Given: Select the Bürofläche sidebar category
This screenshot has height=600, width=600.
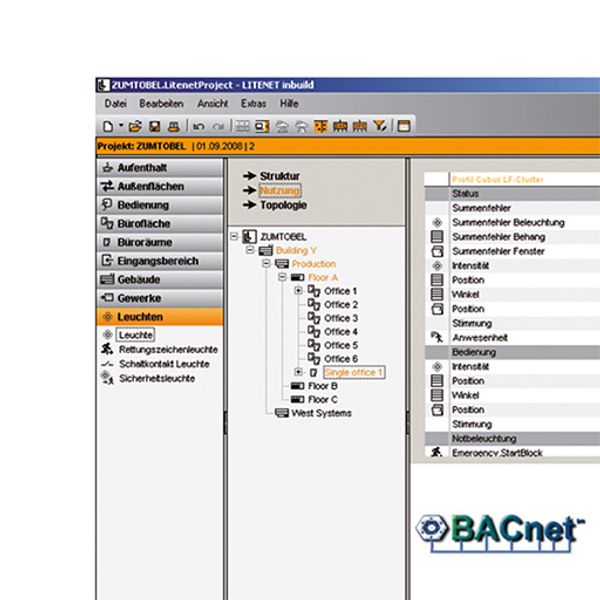Looking at the screenshot, I should tap(160, 223).
